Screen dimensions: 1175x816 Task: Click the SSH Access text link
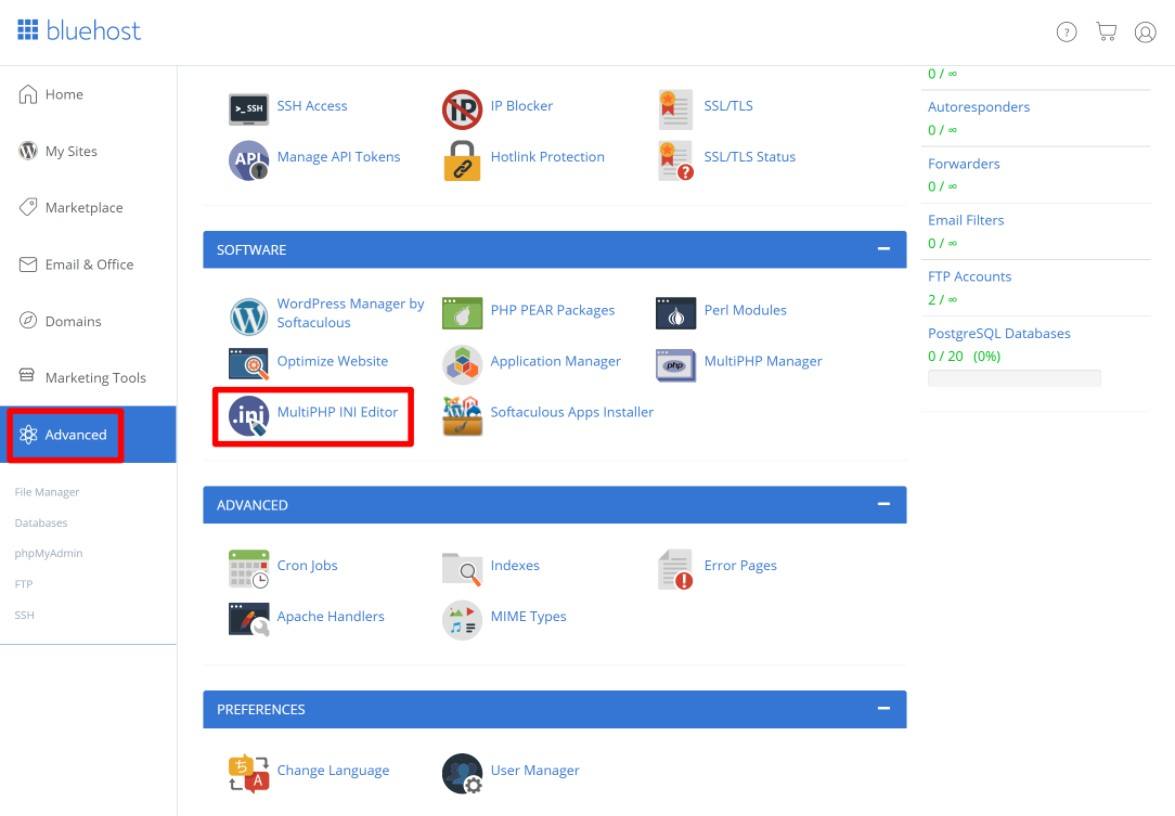312,106
